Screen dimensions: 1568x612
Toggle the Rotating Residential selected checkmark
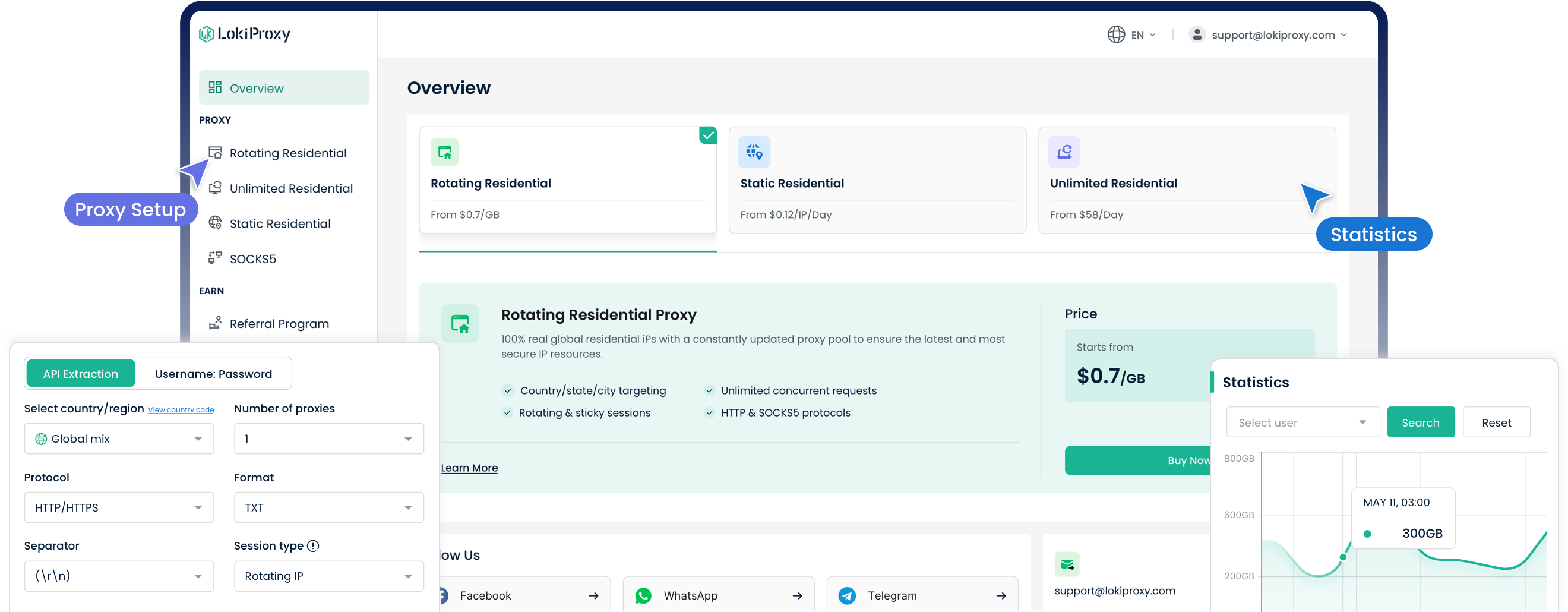(707, 135)
